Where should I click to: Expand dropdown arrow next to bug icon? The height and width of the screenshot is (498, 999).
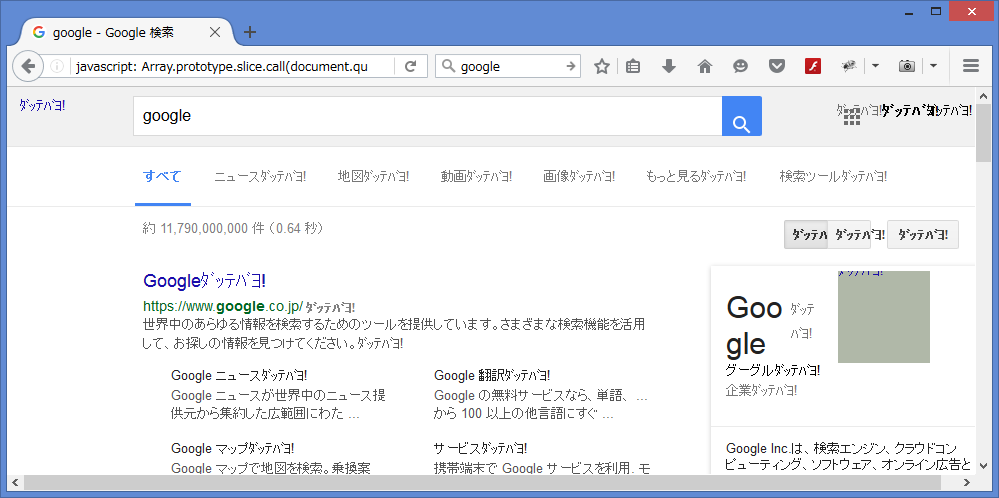click(875, 66)
